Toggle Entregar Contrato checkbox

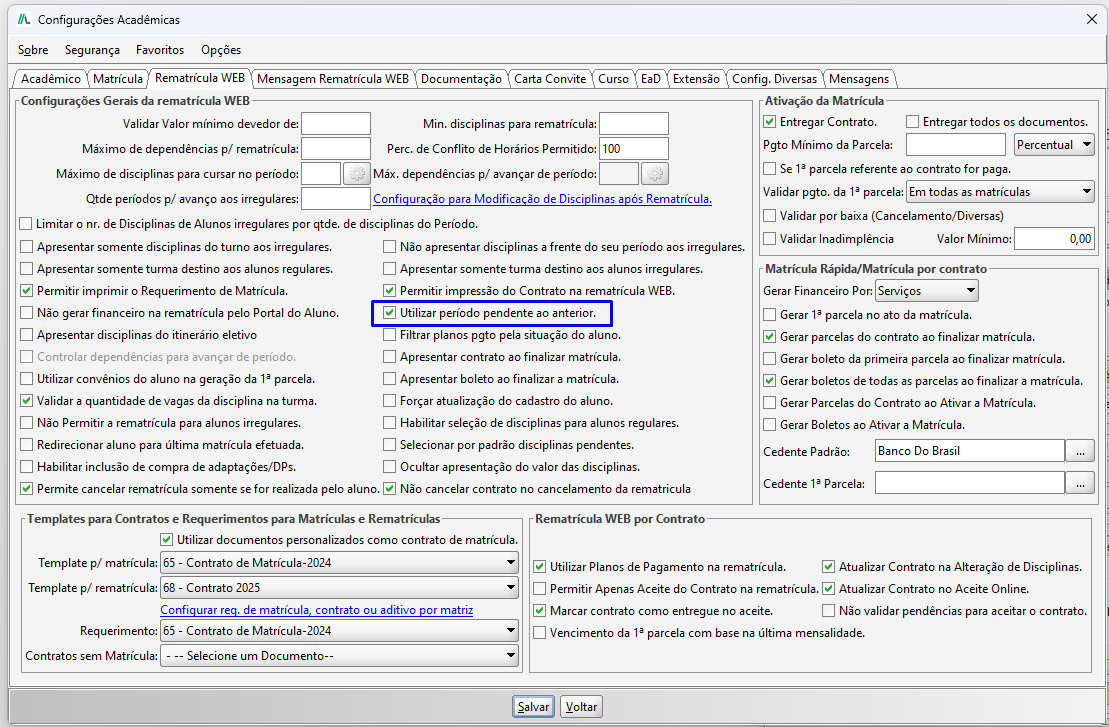click(770, 122)
